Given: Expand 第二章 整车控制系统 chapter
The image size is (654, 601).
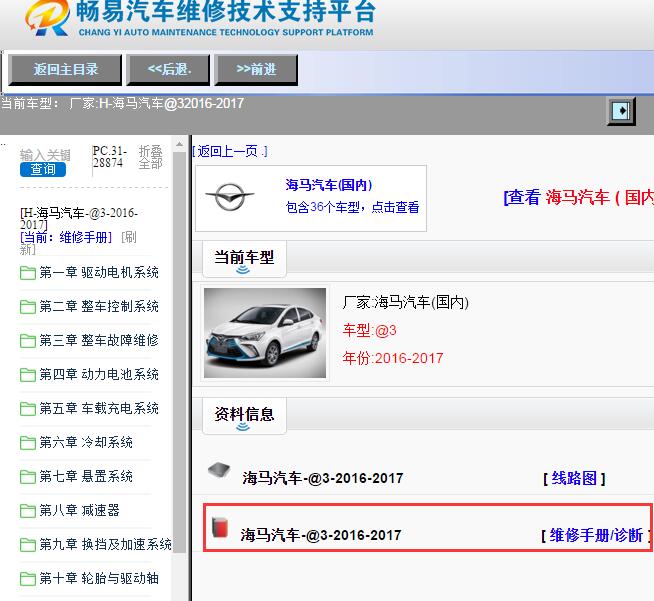Looking at the screenshot, I should (x=99, y=307).
